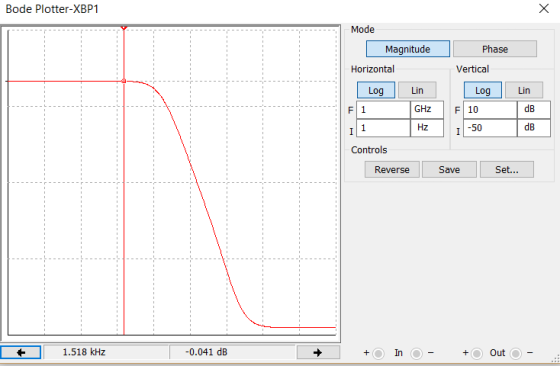560x366 pixels.
Task: Close the Bode Plotter-XBP1 window
Action: (x=544, y=9)
